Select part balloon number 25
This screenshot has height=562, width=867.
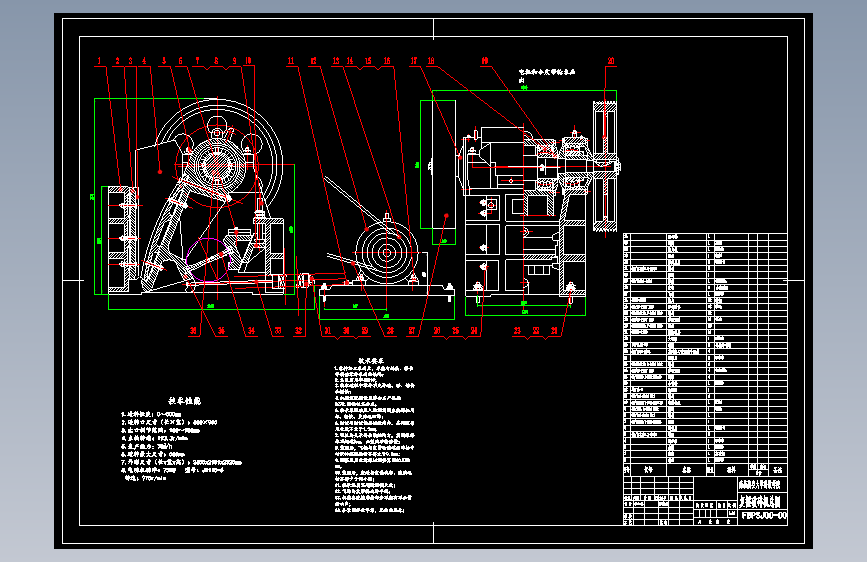(456, 331)
